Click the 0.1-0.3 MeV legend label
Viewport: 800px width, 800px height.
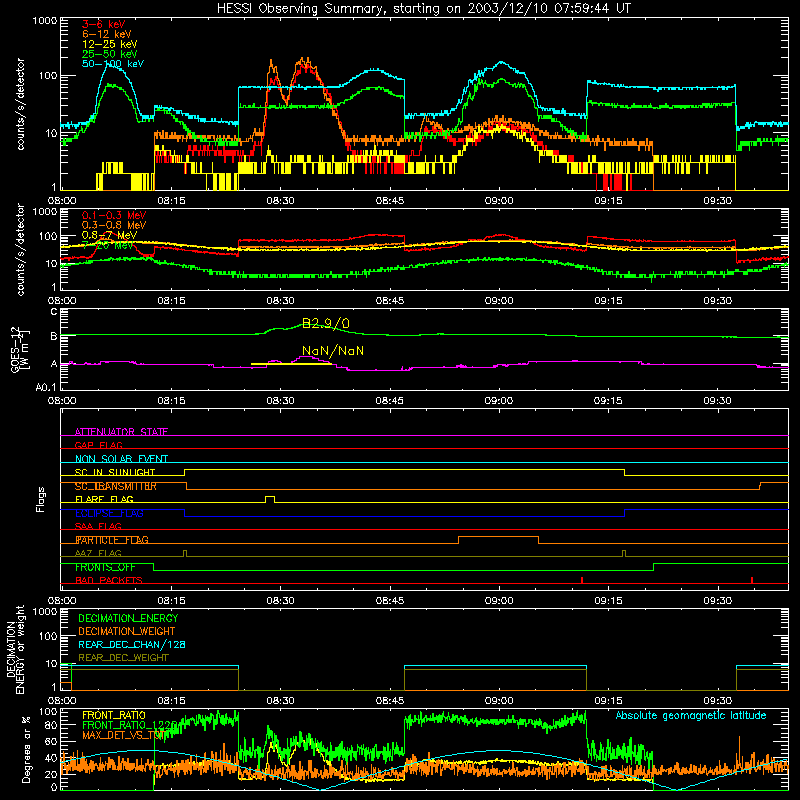pos(114,216)
